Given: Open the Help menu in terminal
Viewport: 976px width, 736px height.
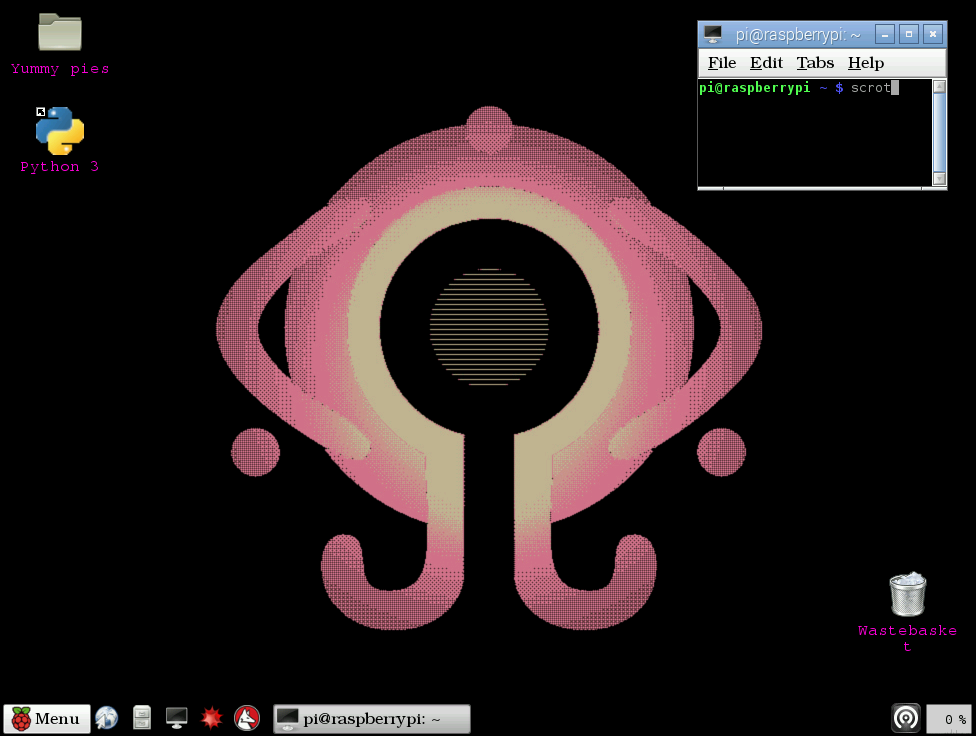Looking at the screenshot, I should [x=865, y=63].
